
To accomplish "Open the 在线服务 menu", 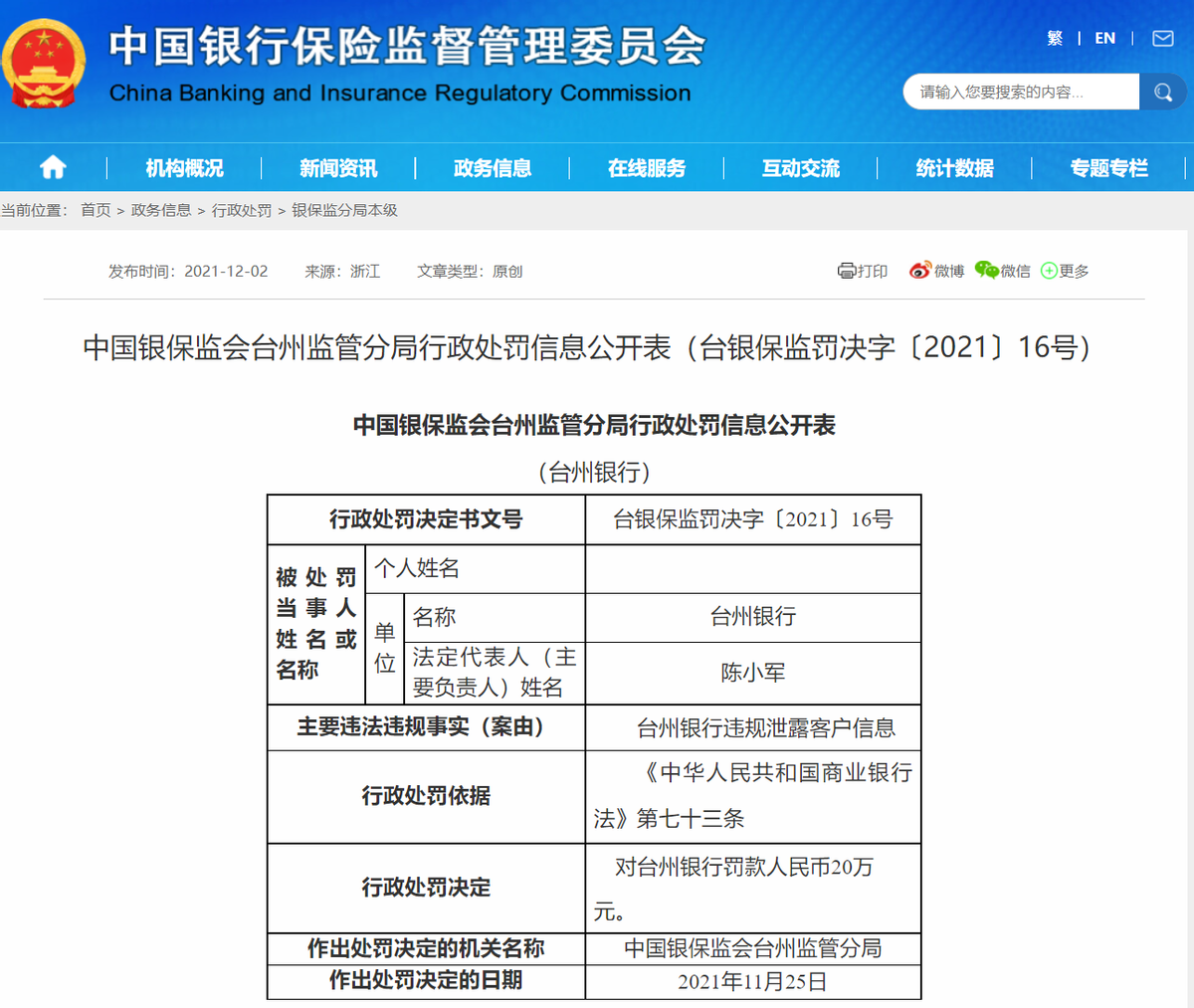I will 647,168.
